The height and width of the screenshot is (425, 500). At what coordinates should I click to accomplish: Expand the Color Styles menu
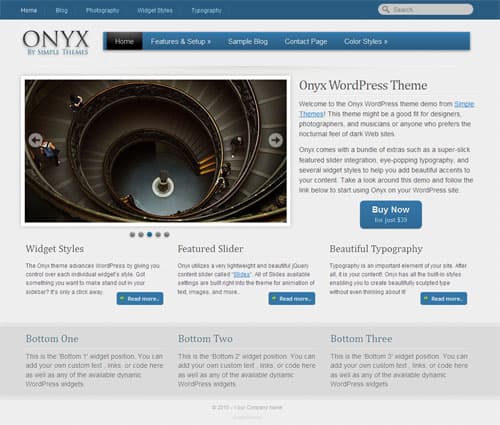coord(366,41)
